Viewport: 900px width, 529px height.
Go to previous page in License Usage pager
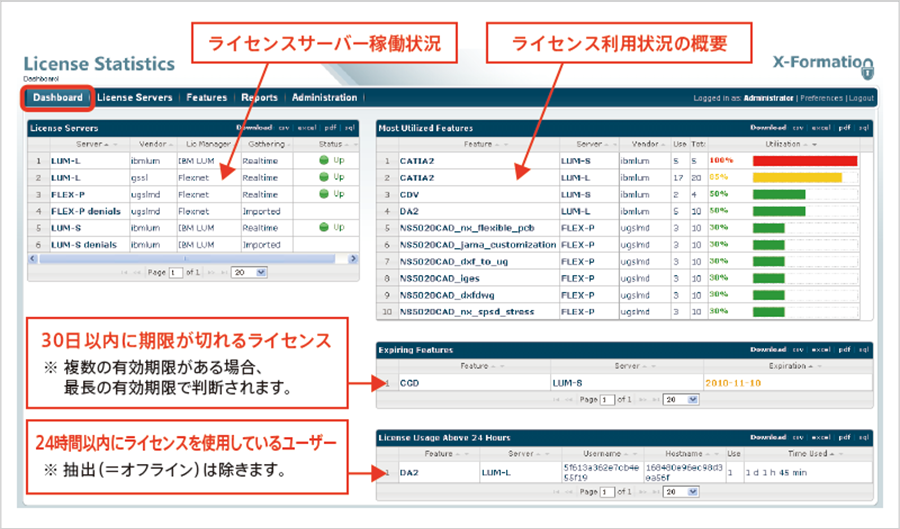(x=569, y=492)
